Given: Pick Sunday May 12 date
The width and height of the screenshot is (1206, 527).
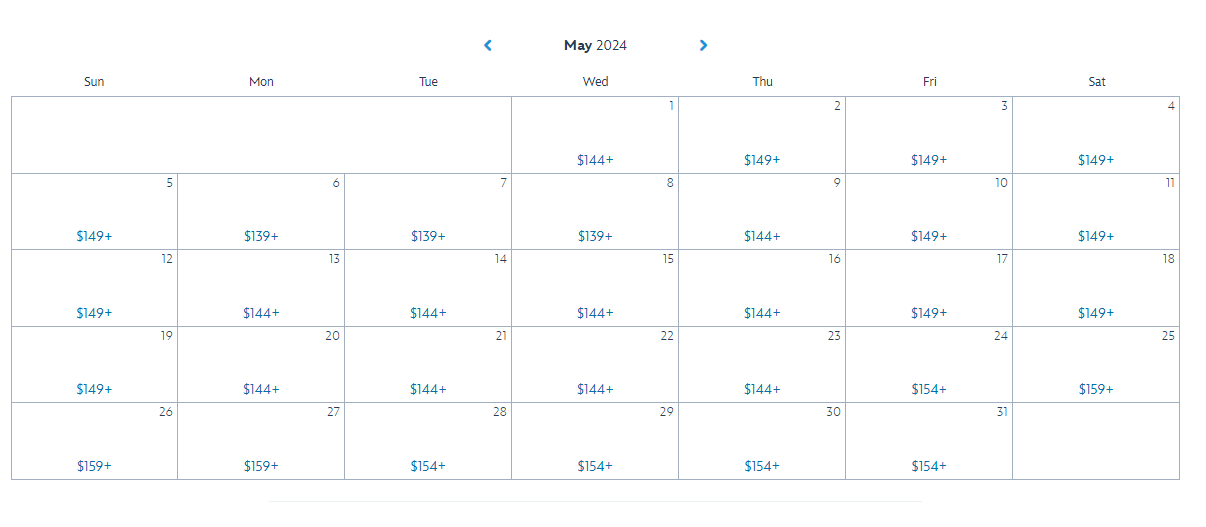Looking at the screenshot, I should click(x=94, y=313).
